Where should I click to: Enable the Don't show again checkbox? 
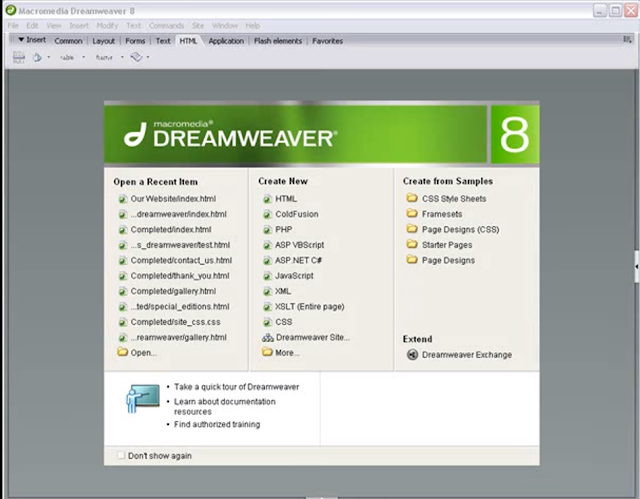pyautogui.click(x=121, y=455)
